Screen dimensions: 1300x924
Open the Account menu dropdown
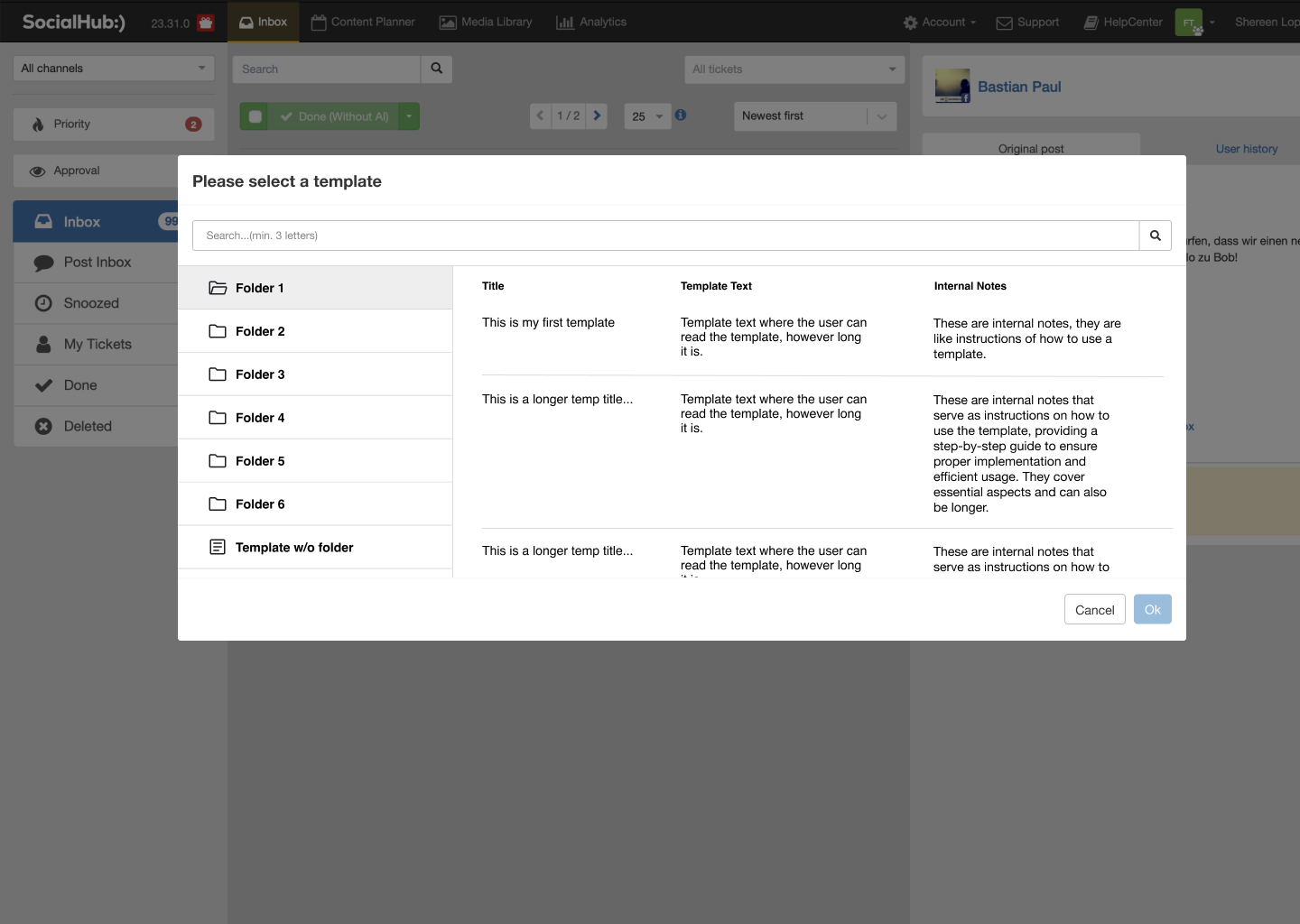pyautogui.click(x=940, y=23)
